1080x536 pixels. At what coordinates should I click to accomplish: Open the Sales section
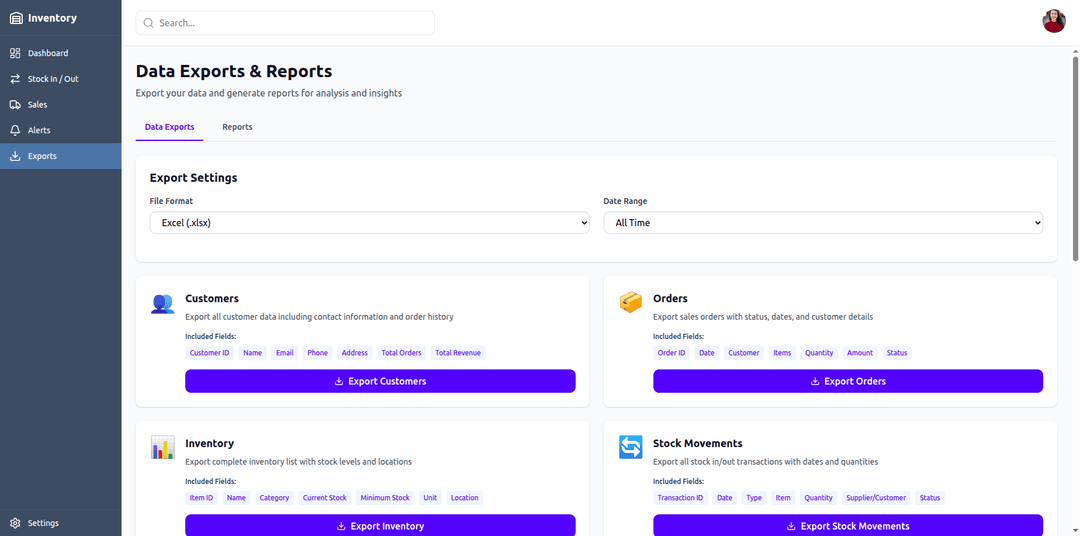tap(61, 105)
